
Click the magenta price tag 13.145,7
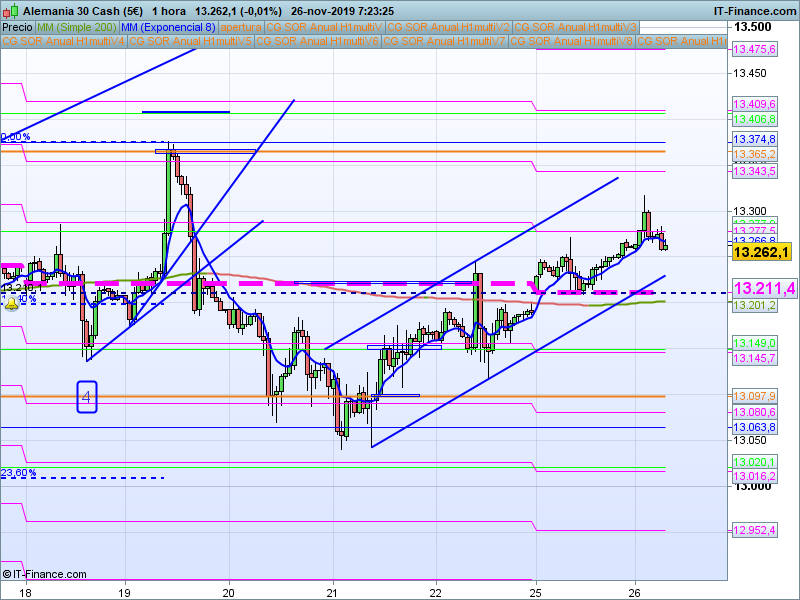coord(755,359)
